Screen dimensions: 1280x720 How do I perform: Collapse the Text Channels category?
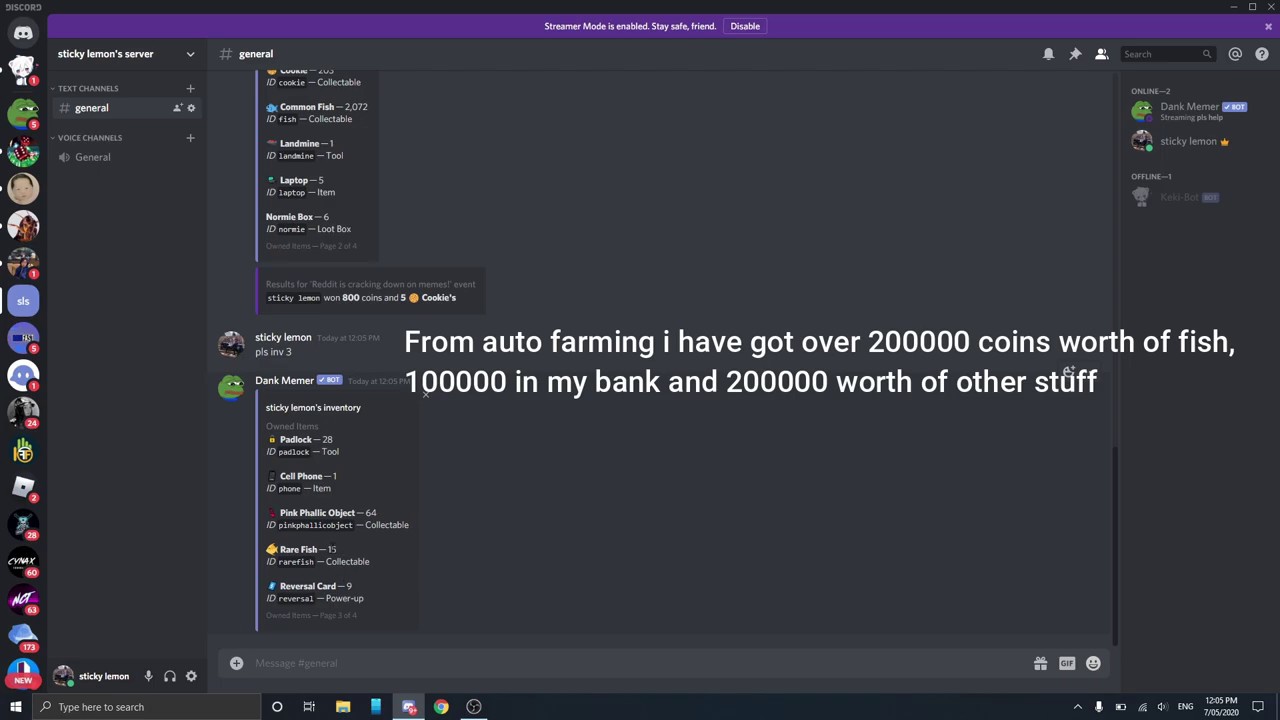87,88
